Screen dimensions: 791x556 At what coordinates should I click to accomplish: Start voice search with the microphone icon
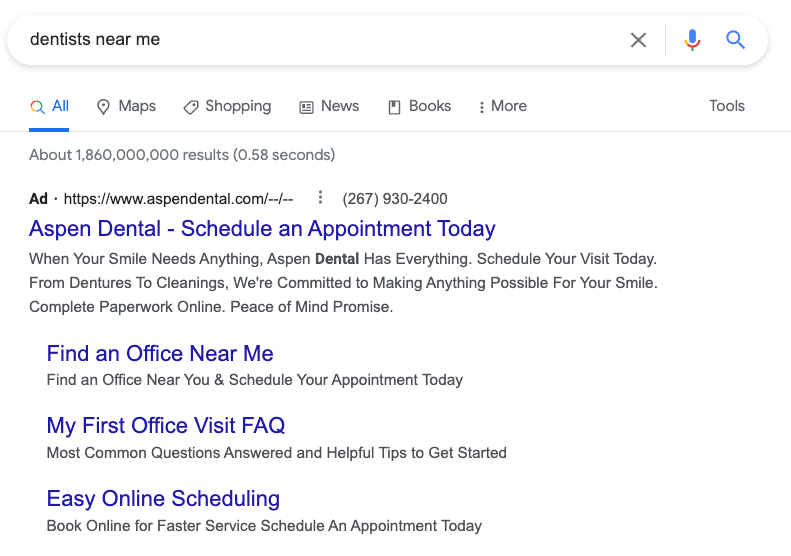tap(692, 40)
